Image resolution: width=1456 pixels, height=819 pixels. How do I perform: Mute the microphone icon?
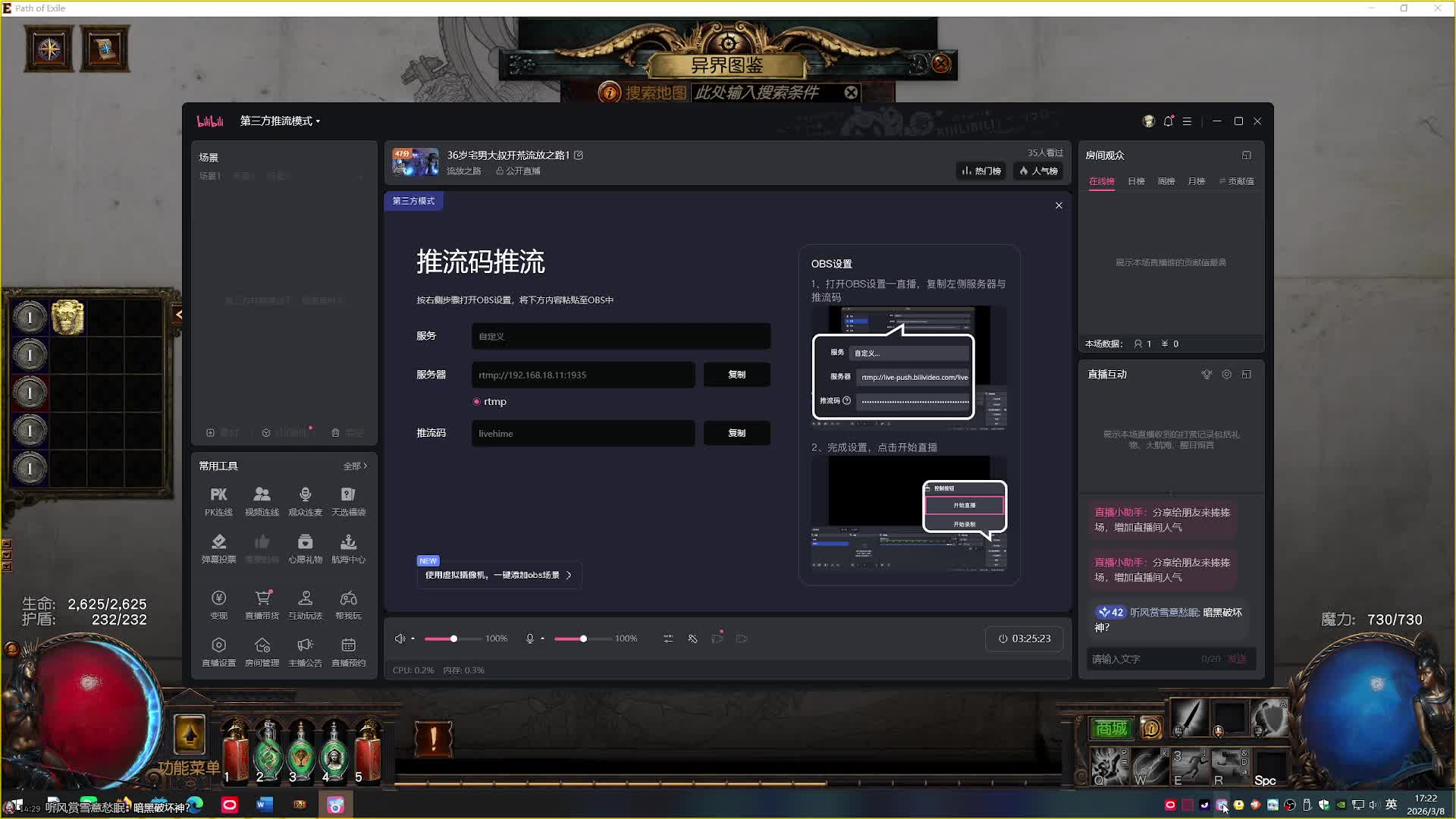(x=530, y=639)
